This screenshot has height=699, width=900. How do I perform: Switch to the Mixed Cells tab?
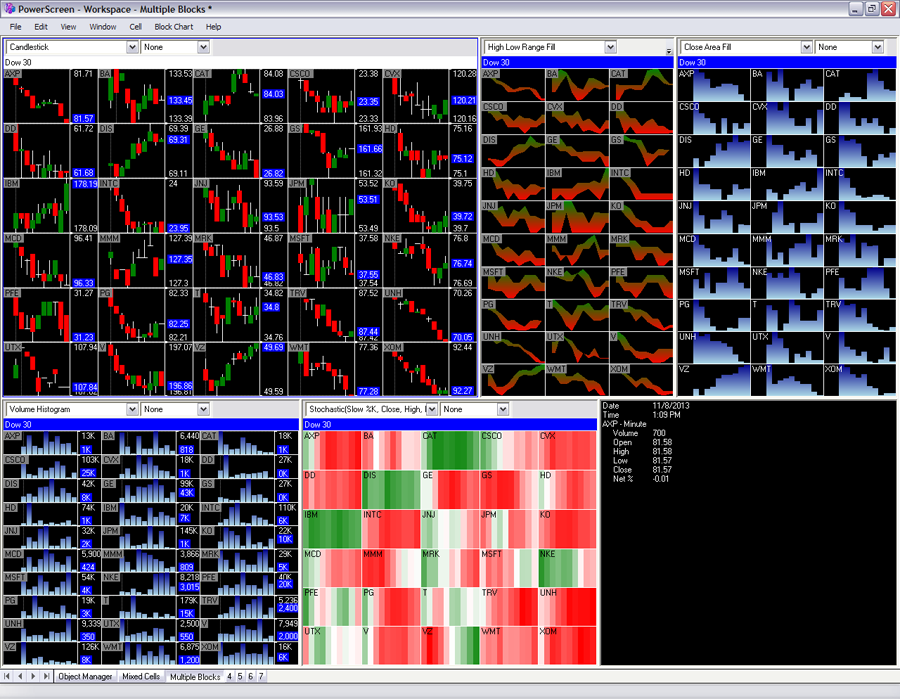[x=141, y=677]
